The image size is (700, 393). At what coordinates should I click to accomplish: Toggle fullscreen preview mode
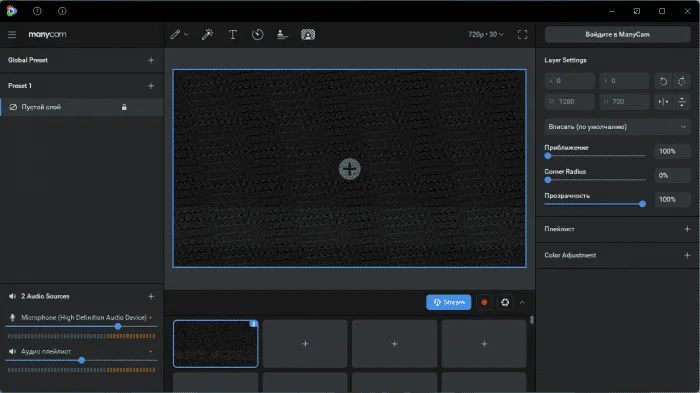522,34
